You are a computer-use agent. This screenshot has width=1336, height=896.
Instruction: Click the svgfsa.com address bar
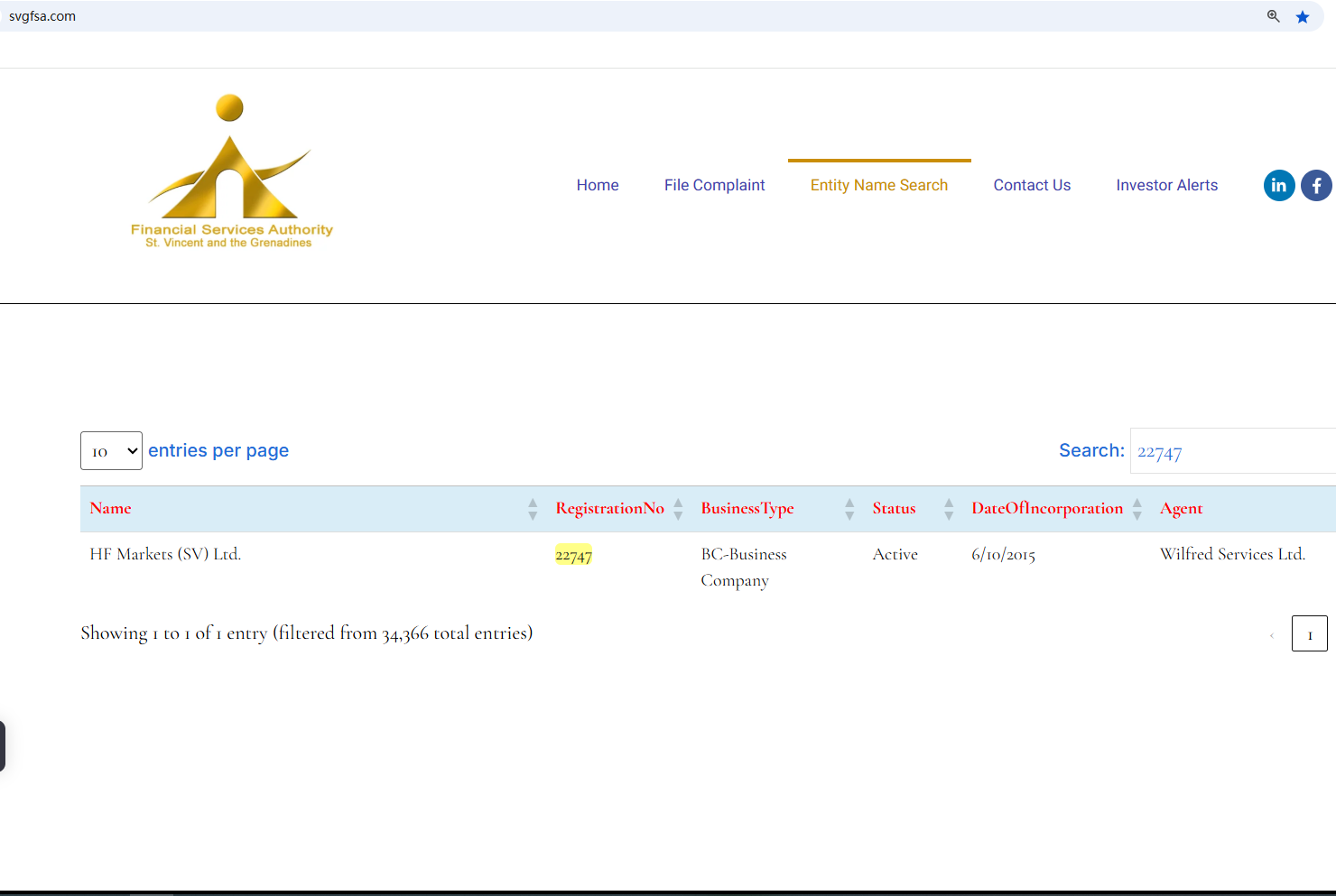pos(542,16)
